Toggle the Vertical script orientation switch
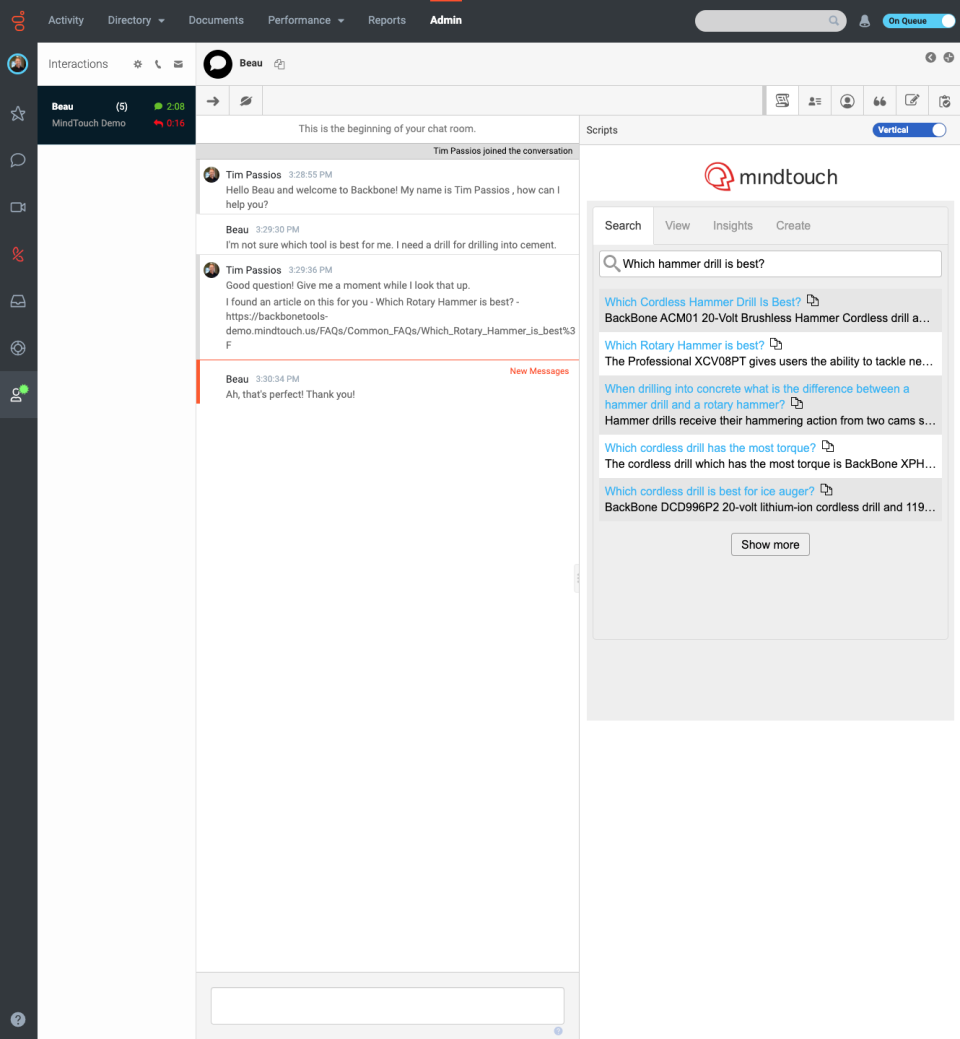960x1039 pixels. 909,129
